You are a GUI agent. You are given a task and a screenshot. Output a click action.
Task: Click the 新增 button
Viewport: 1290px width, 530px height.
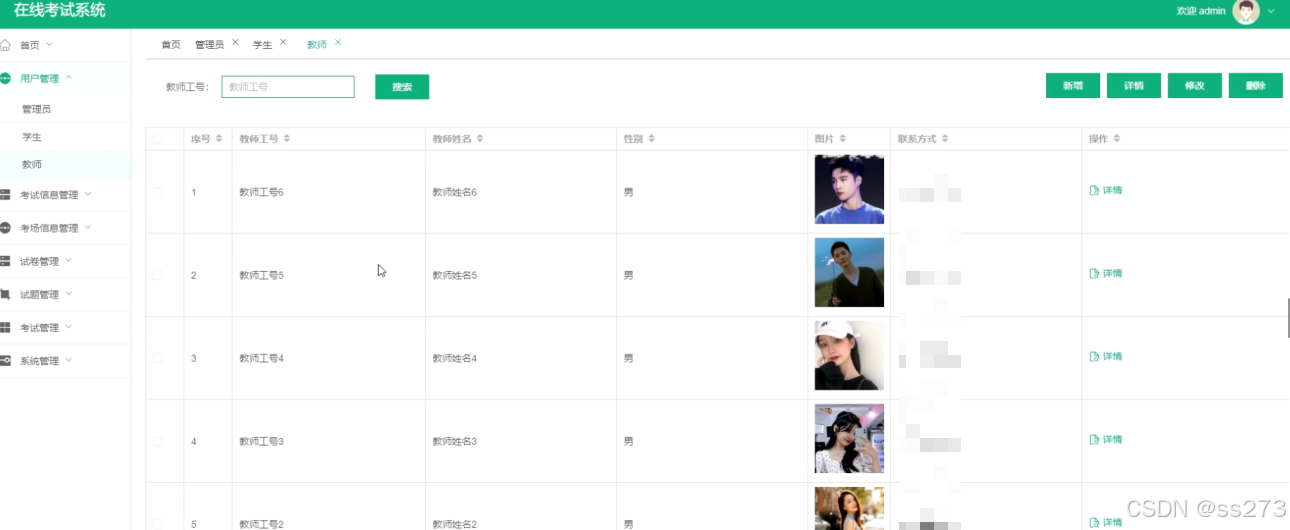1073,86
